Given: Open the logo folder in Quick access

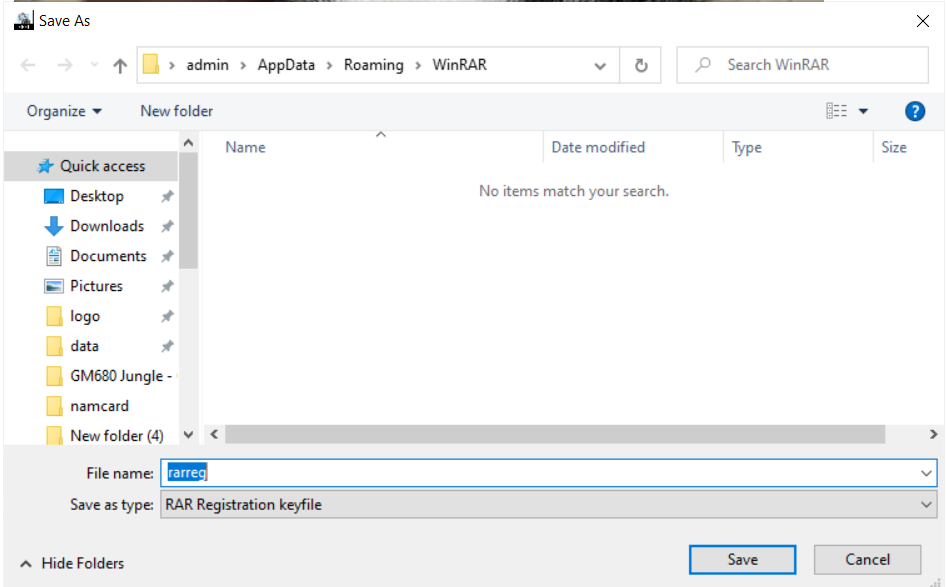Looking at the screenshot, I should [x=85, y=316].
